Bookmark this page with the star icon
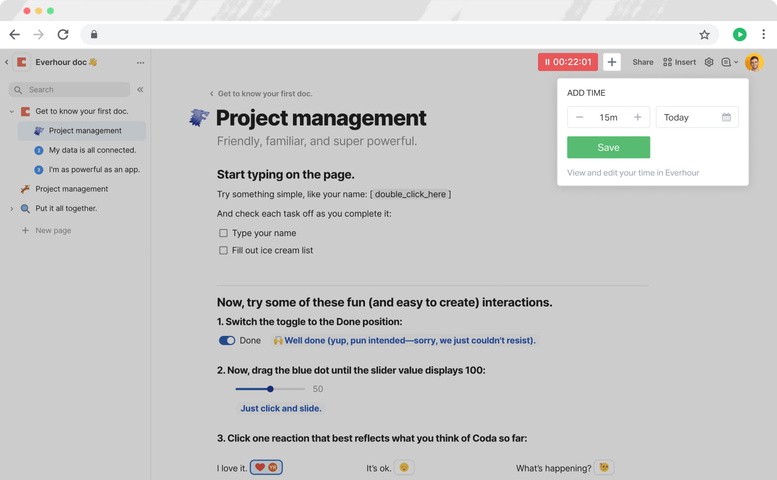 tap(704, 34)
